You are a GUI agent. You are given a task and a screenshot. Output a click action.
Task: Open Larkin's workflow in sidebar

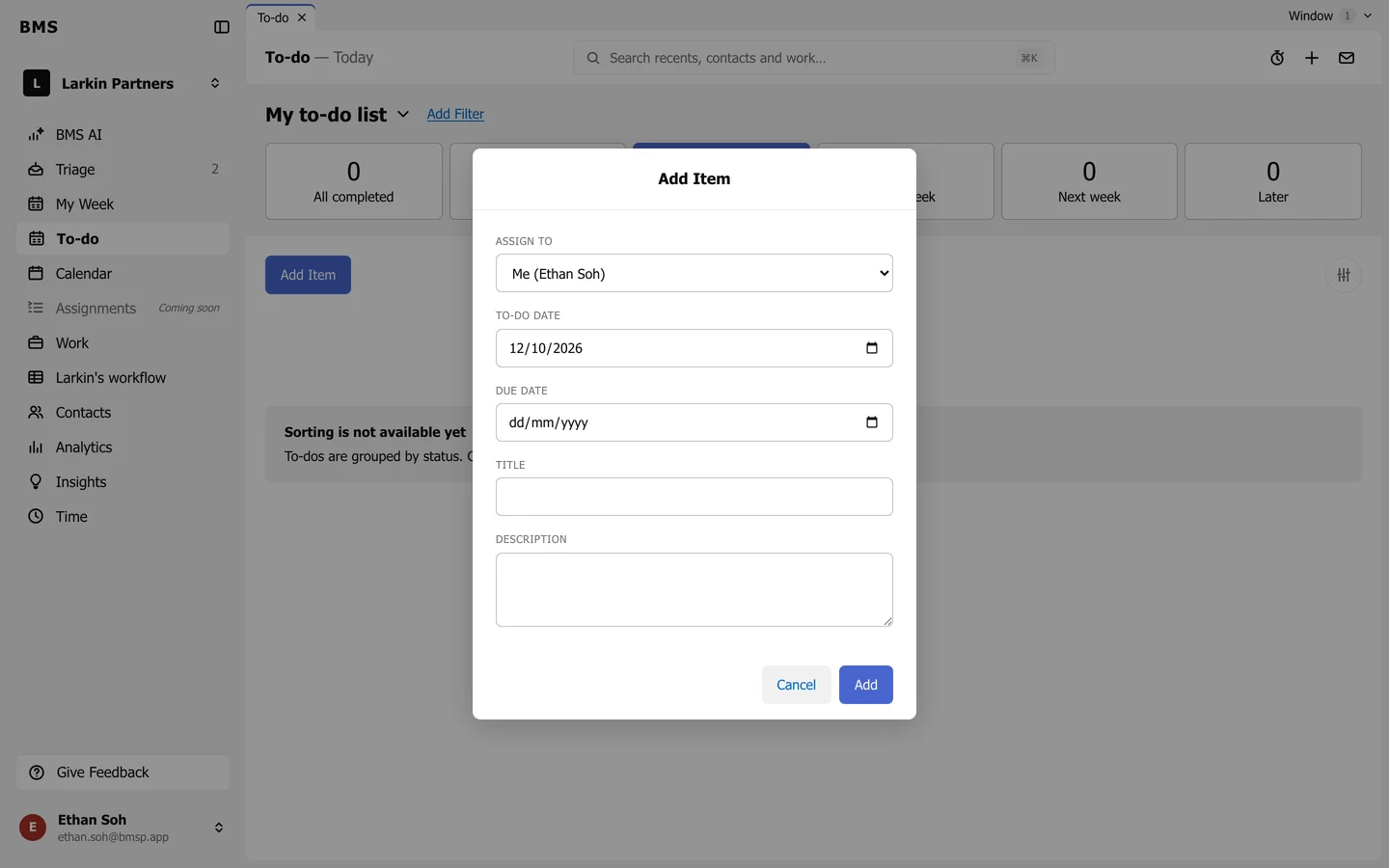pyautogui.click(x=123, y=378)
